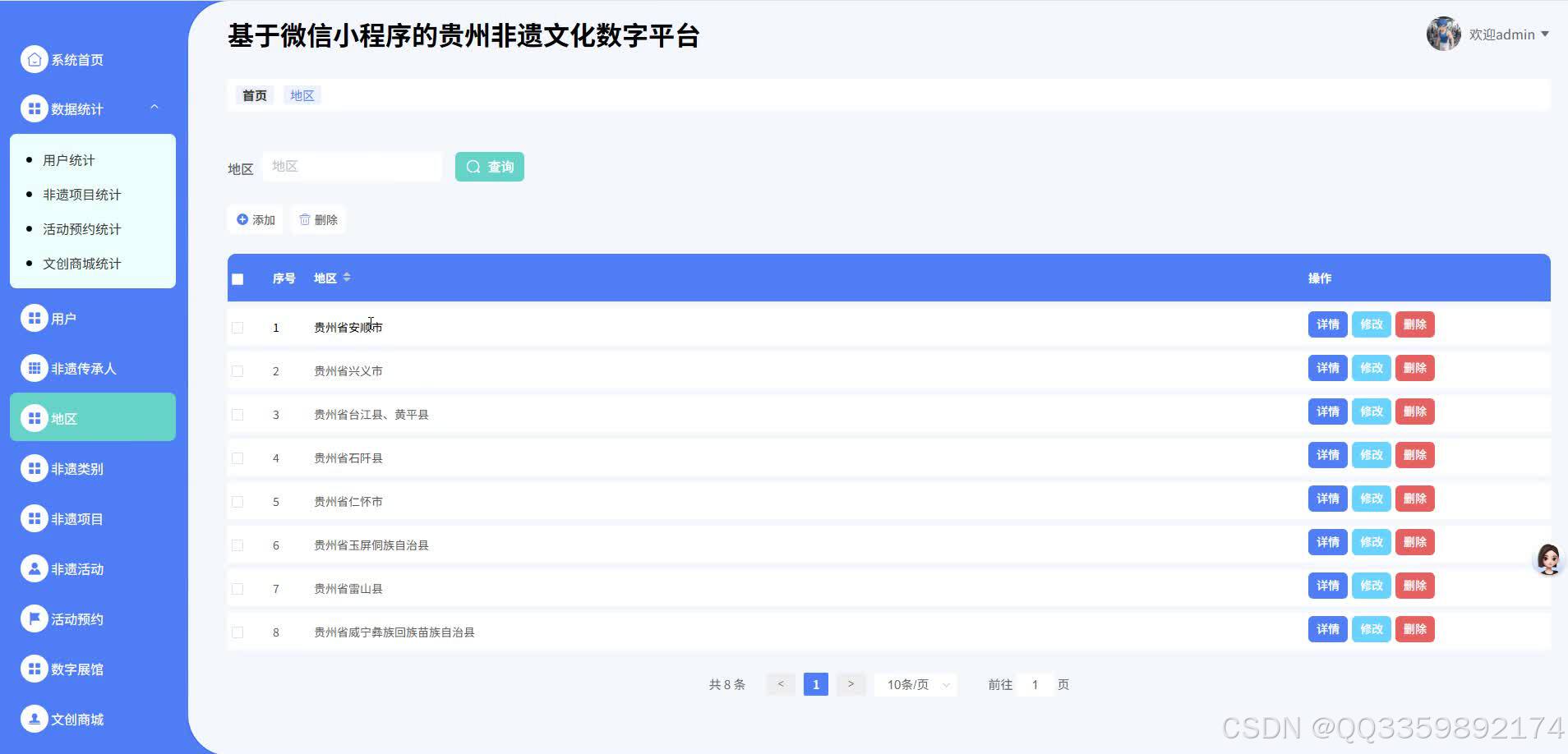This screenshot has height=754, width=1568.
Task: Click 修改 for 贵州省兴义市
Action: 1371,368
